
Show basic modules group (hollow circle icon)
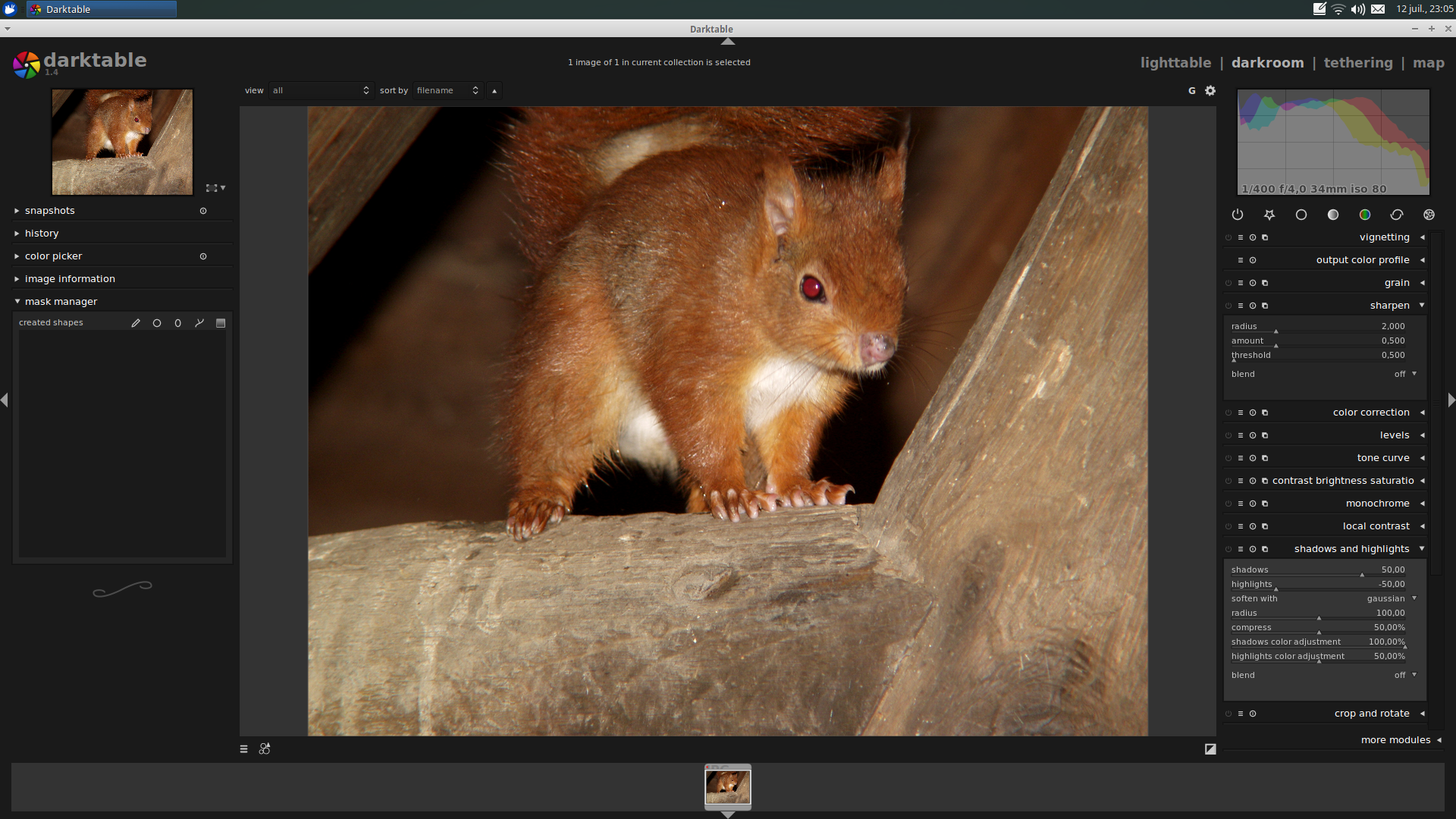(x=1301, y=215)
